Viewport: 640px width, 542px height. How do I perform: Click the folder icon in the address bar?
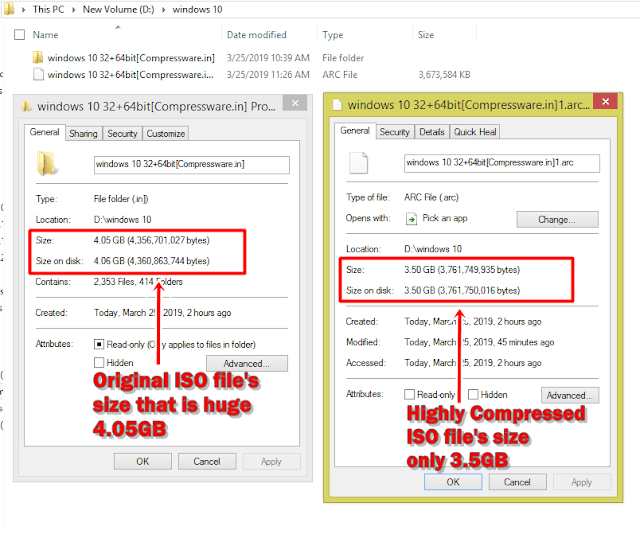click(x=9, y=9)
